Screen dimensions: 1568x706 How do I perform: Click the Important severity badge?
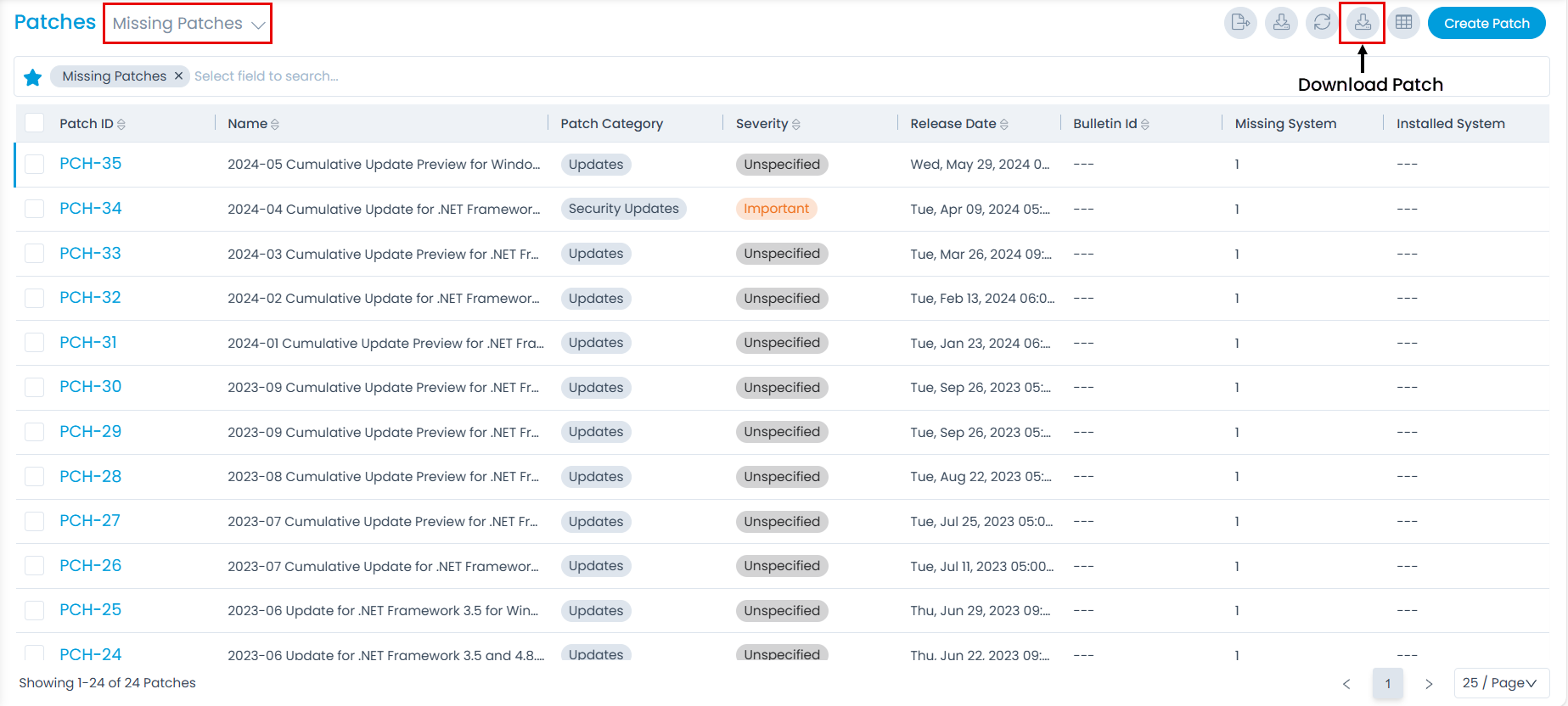click(x=776, y=209)
